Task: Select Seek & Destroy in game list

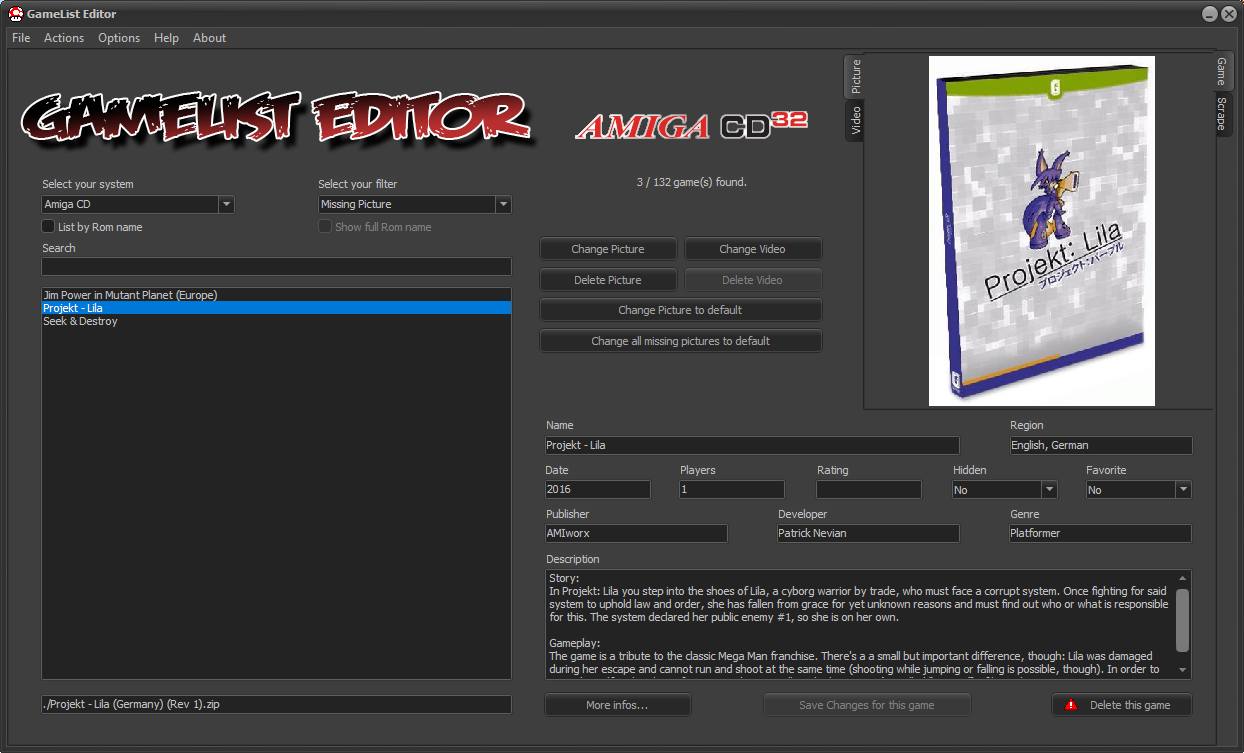Action: [276, 321]
